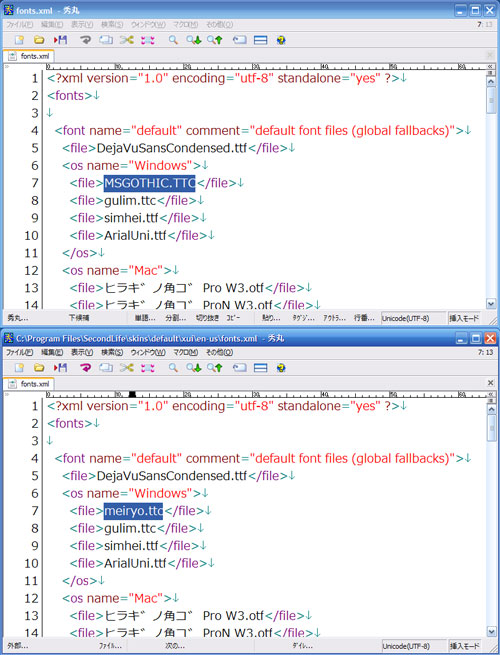Click ﾀﾞｲﾚ... button in lower status bar
The width and height of the screenshot is (500, 655).
pyautogui.click(x=302, y=646)
